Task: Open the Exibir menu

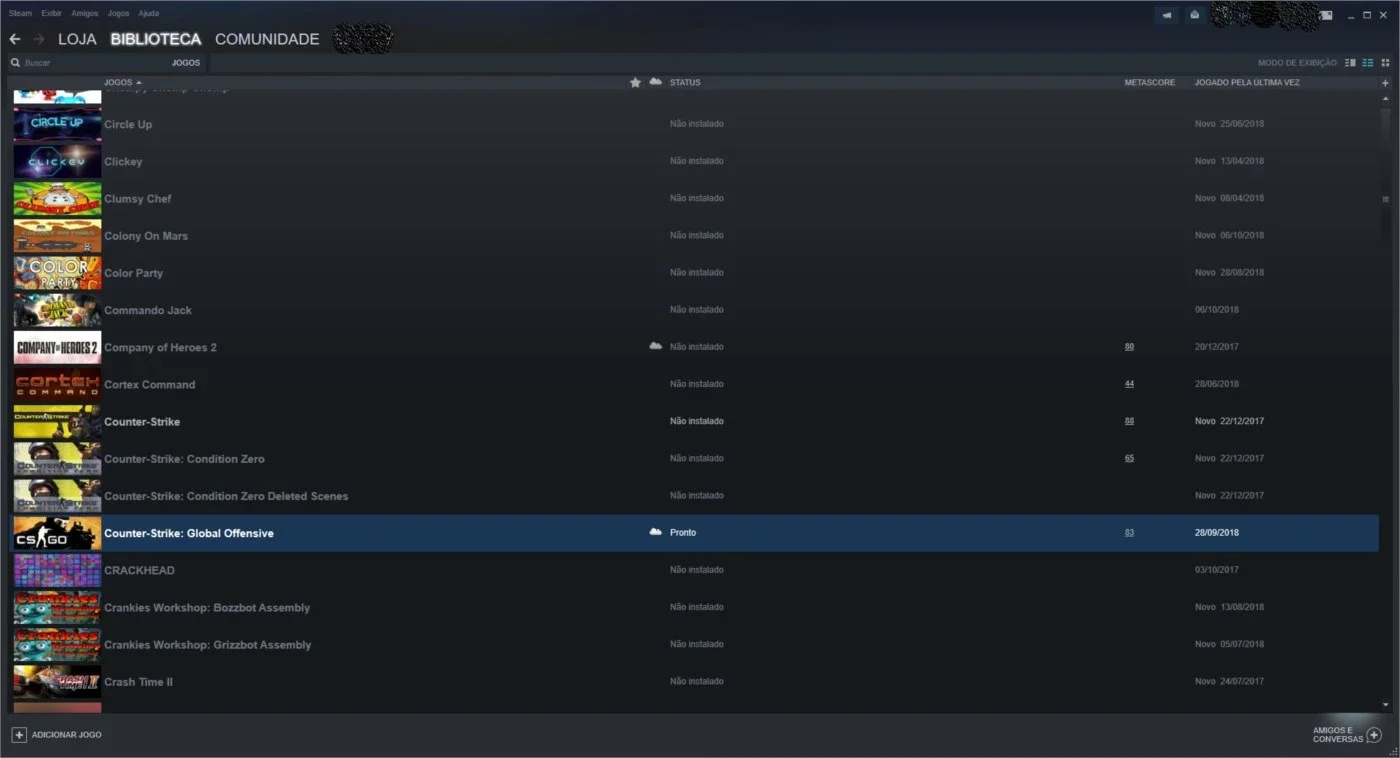Action: pos(51,13)
